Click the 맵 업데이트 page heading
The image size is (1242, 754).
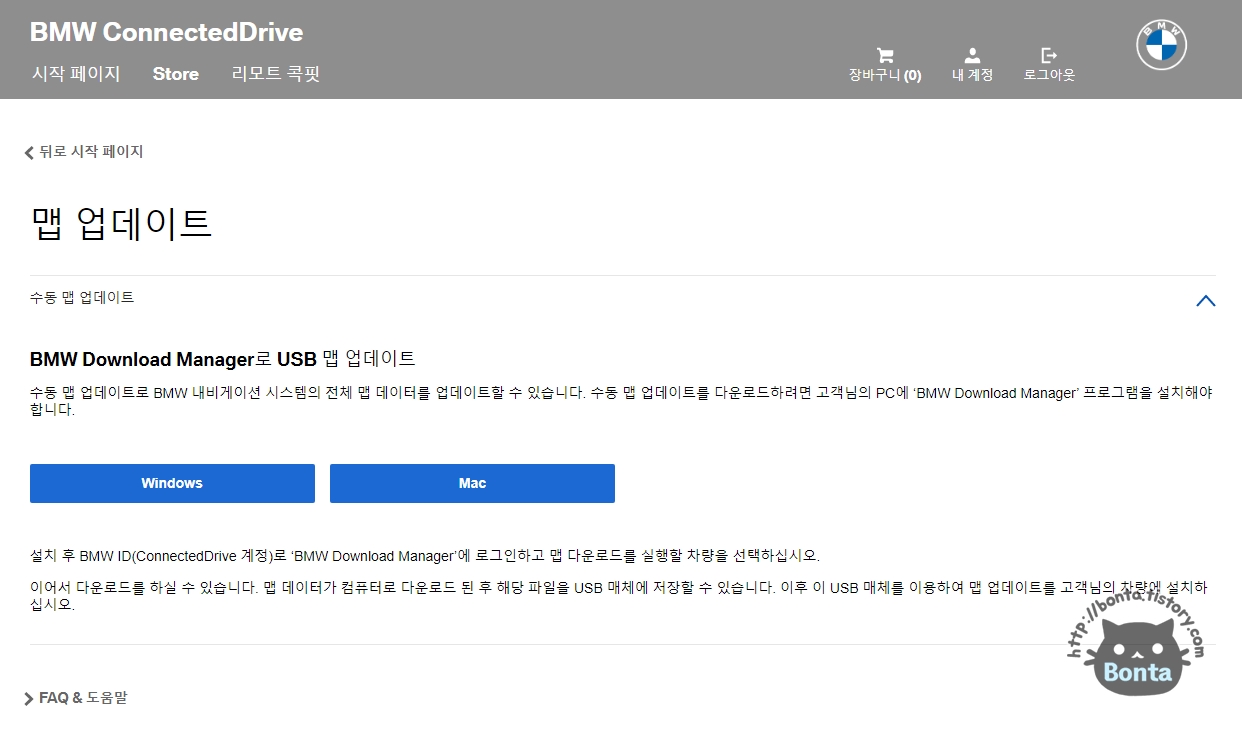point(121,224)
